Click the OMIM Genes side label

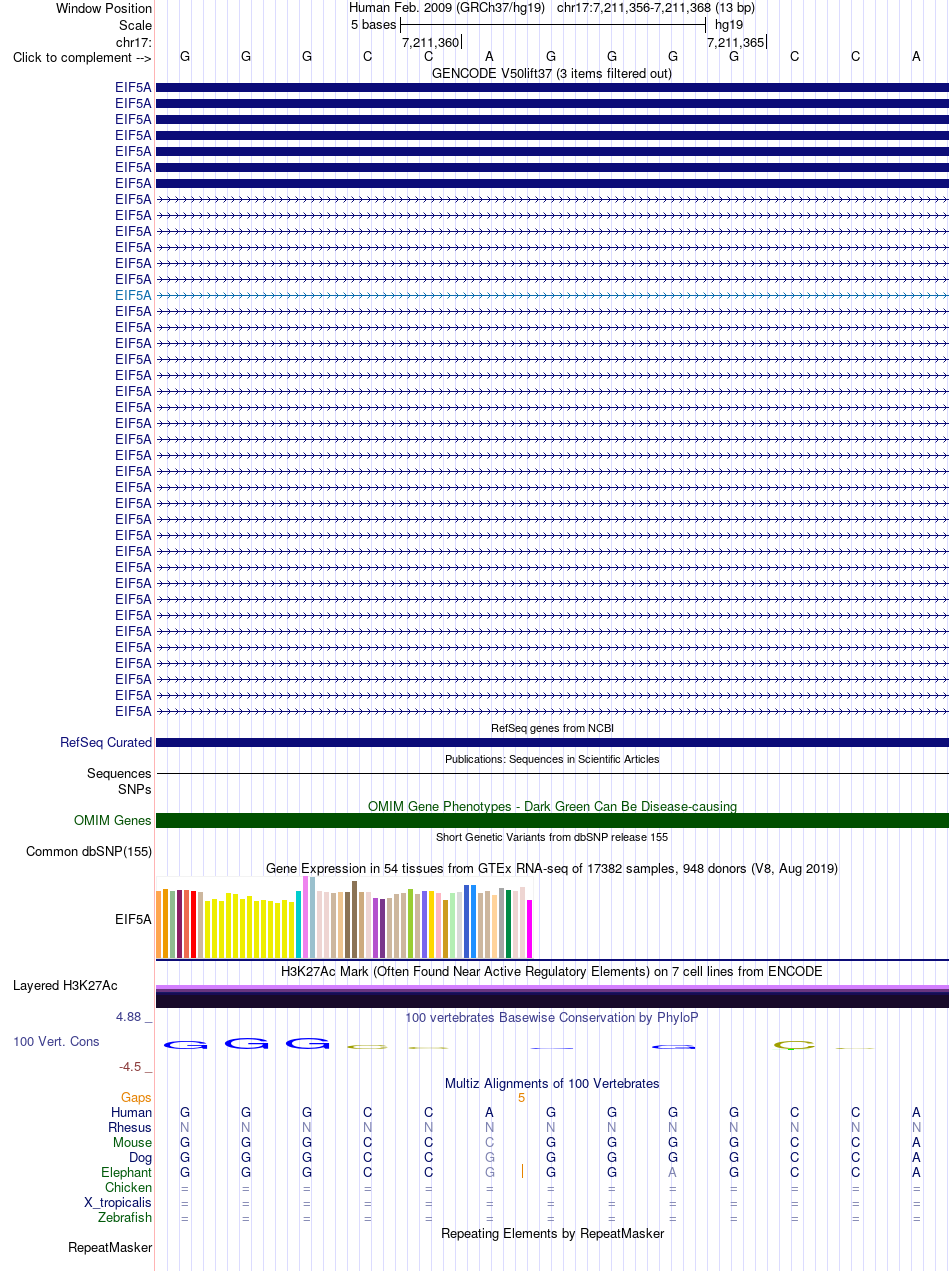click(113, 821)
